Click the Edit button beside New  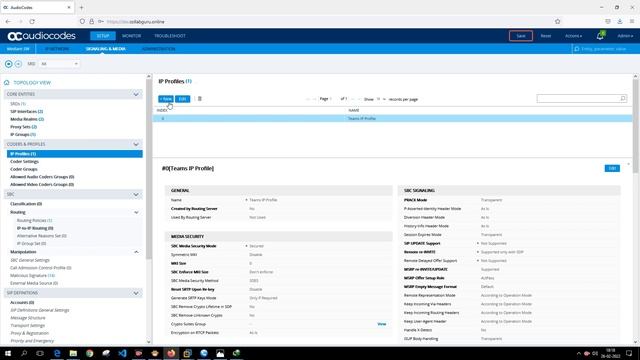pyautogui.click(x=182, y=99)
